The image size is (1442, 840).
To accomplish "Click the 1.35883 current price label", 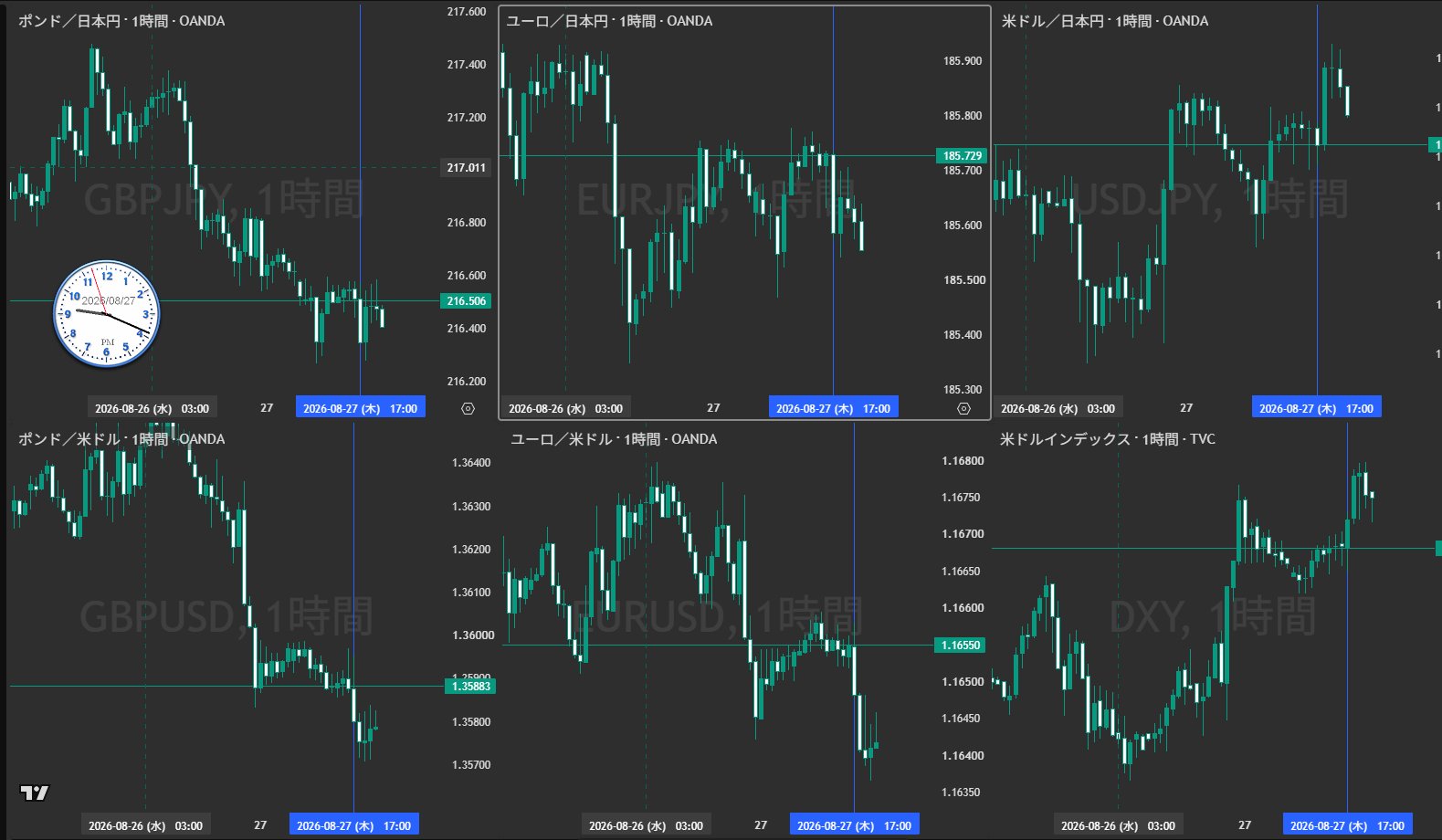I will click(x=471, y=687).
